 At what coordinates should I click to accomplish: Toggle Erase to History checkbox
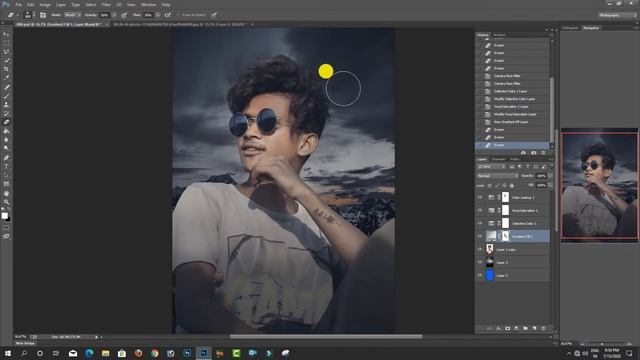click(x=178, y=15)
